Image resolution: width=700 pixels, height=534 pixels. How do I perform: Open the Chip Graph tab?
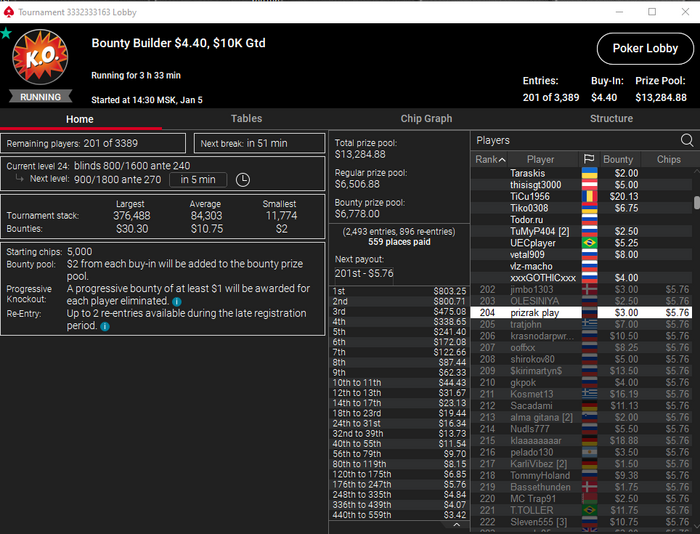tap(426, 118)
